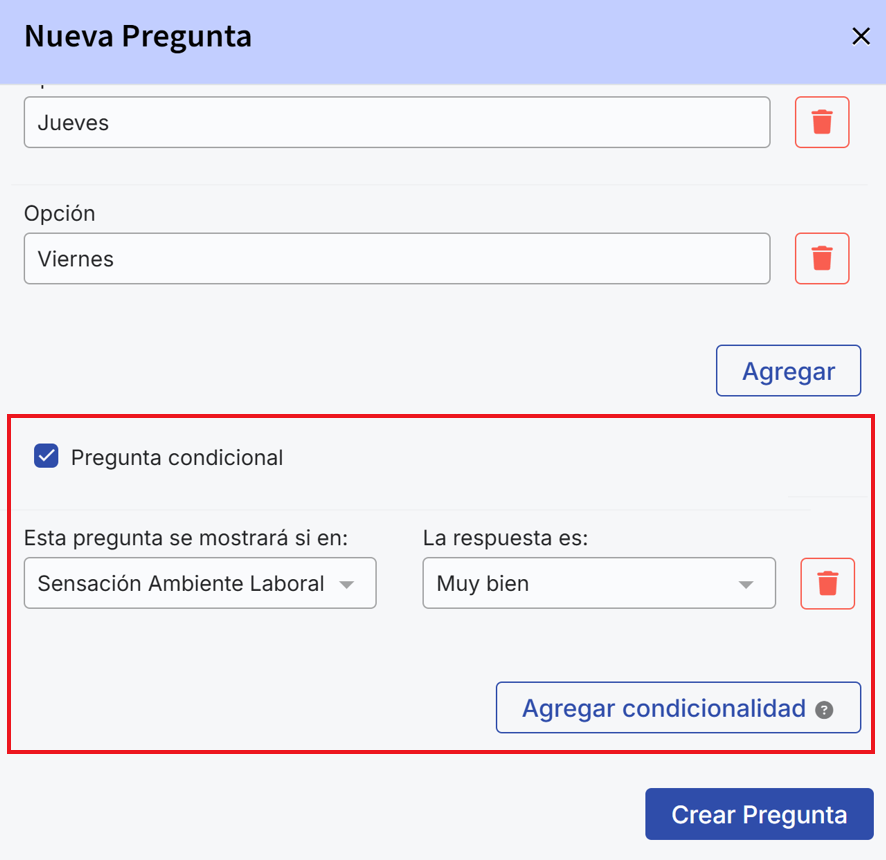Click the Nueva Pregunta dialog title

[138, 37]
